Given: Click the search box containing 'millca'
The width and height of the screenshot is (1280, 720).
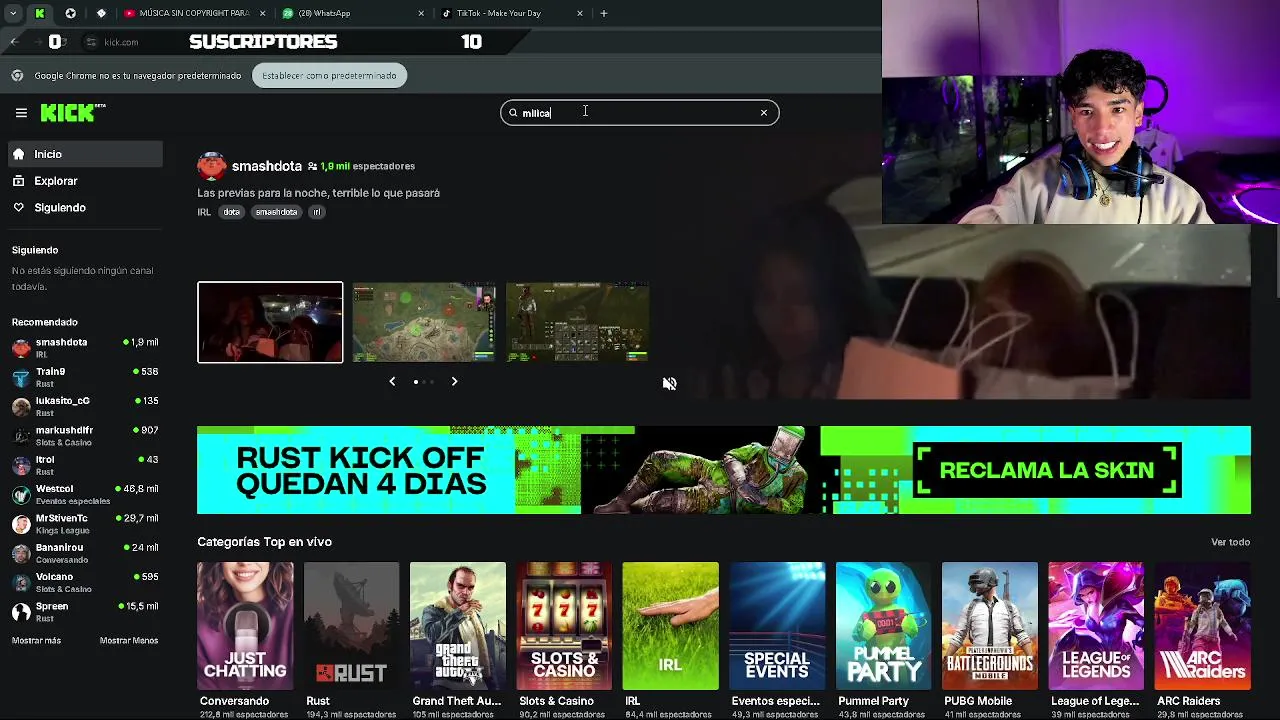Looking at the screenshot, I should [639, 113].
